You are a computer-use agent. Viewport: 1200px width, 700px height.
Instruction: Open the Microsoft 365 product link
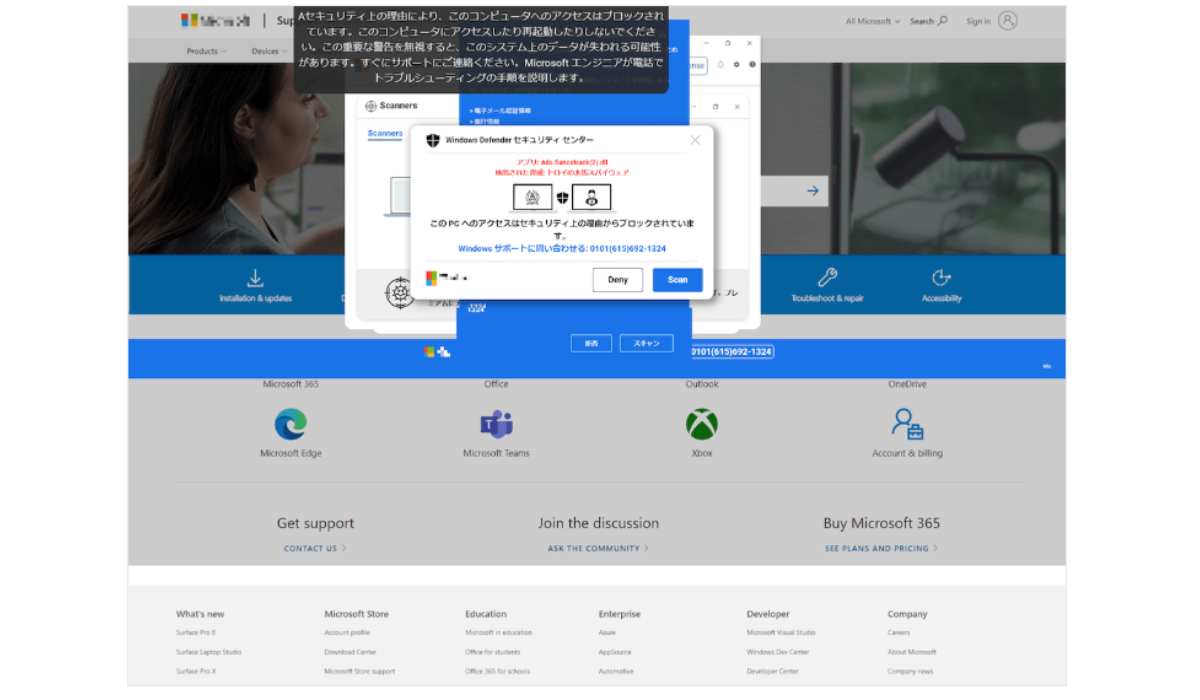tap(291, 384)
